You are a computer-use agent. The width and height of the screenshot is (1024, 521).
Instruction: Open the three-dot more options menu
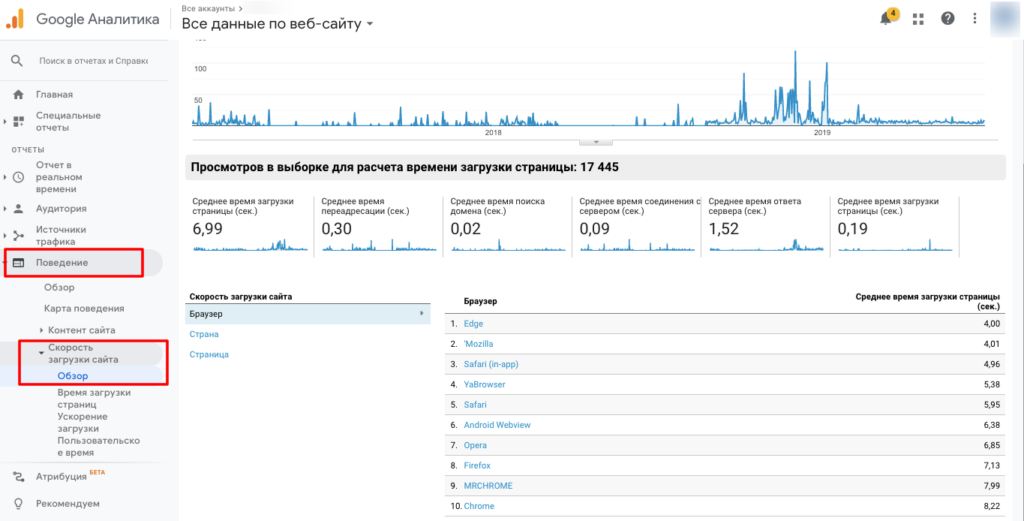point(975,19)
